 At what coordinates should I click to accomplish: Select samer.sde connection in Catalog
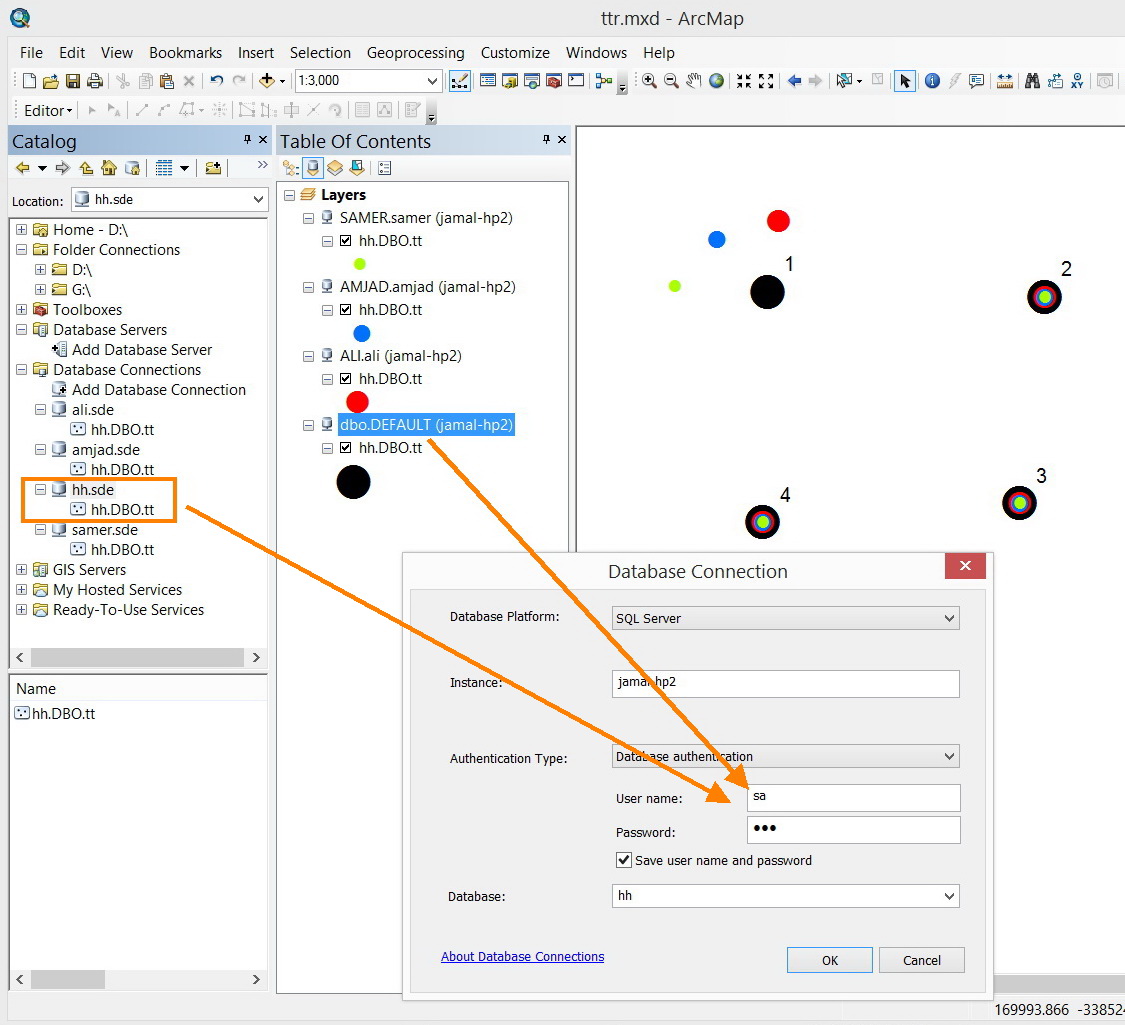click(105, 529)
